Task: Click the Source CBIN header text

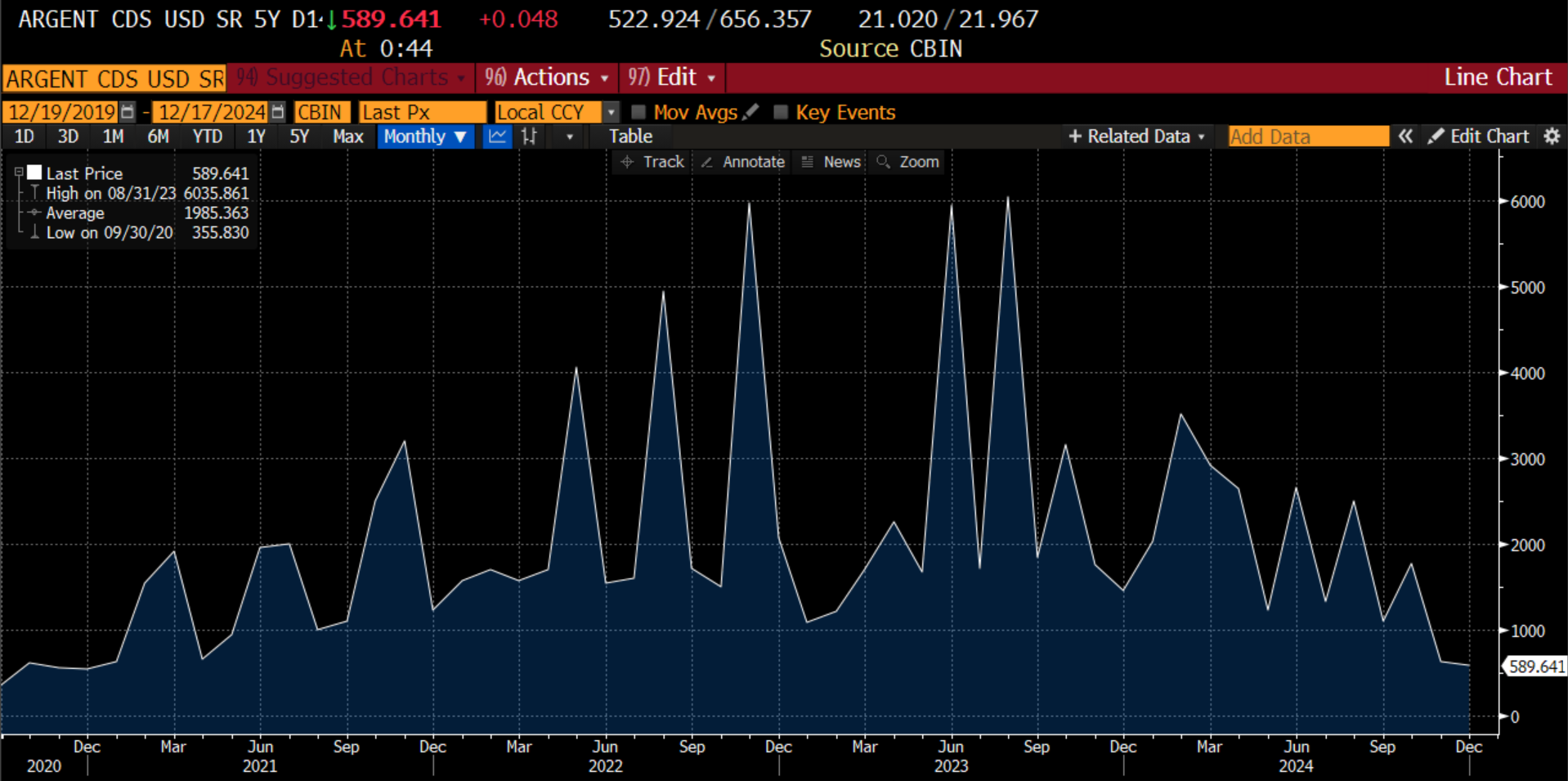Action: pyautogui.click(x=890, y=49)
